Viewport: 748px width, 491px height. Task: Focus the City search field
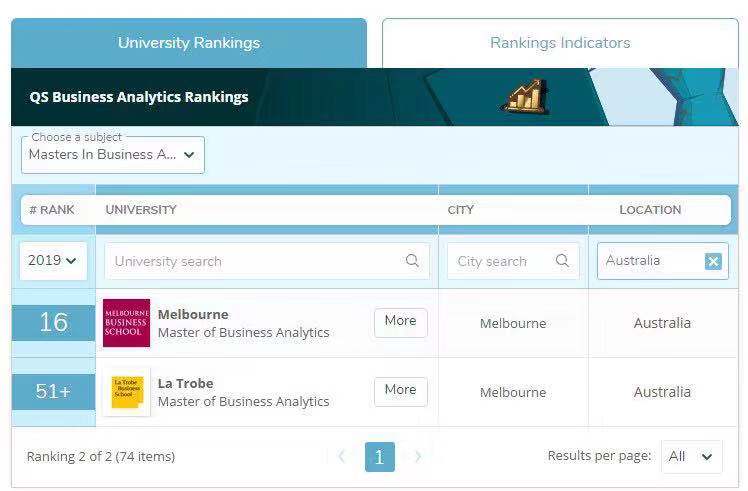point(500,261)
